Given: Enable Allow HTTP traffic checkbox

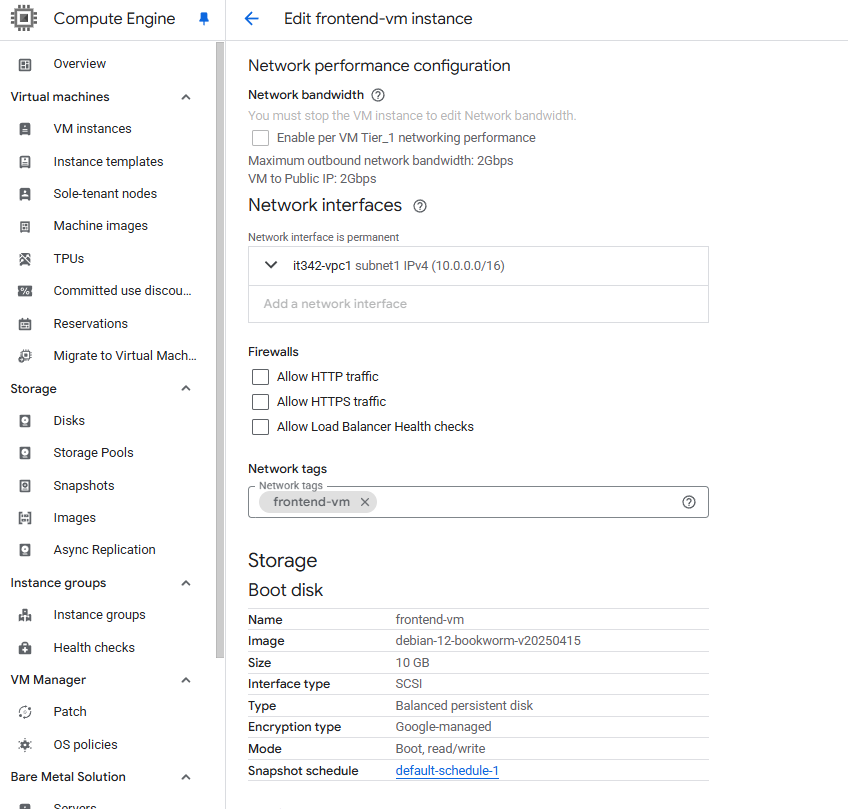Looking at the screenshot, I should (261, 377).
